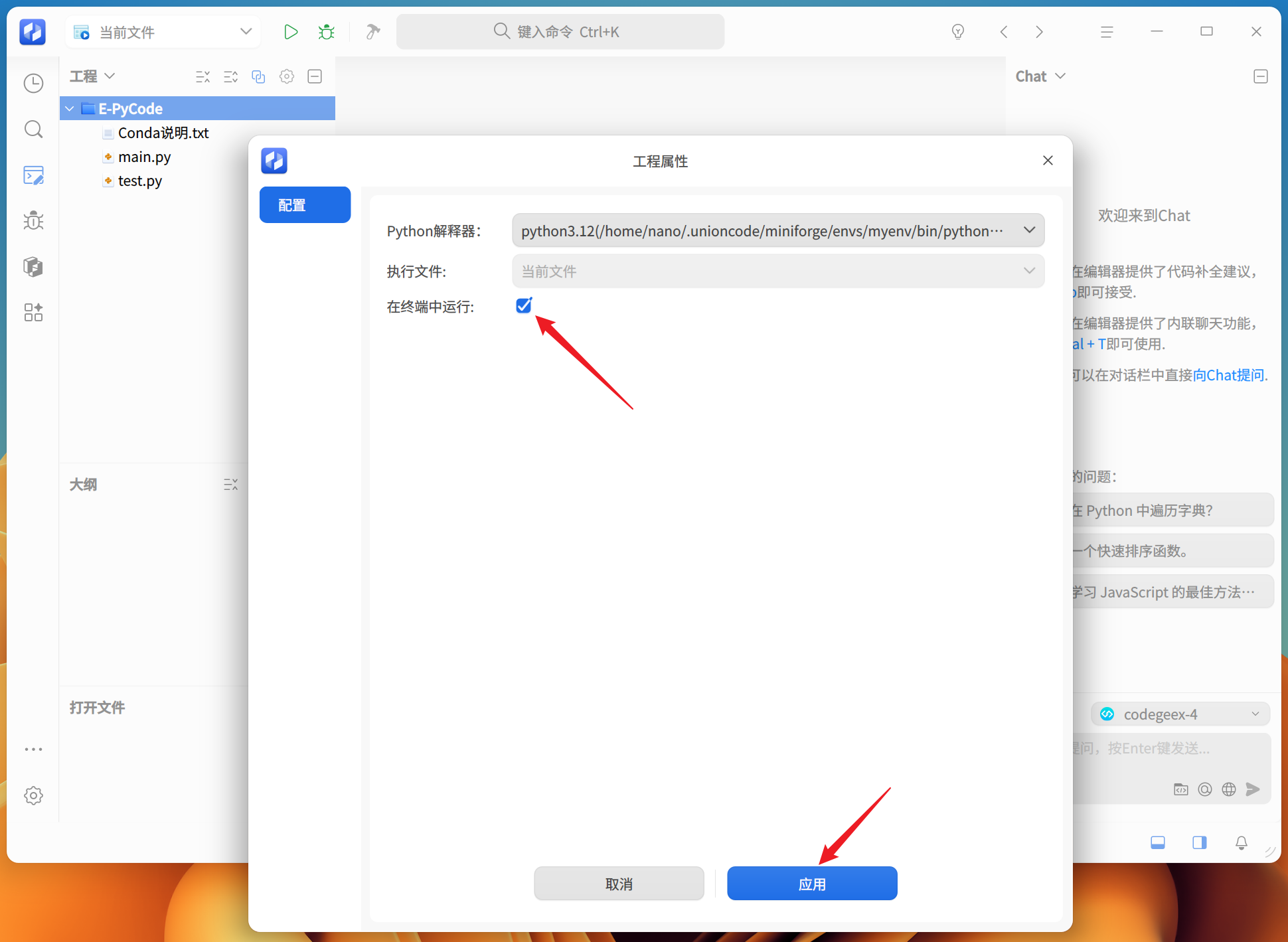Open the Recent clock sidebar icon
Viewport: 1288px width, 942px height.
pos(33,83)
